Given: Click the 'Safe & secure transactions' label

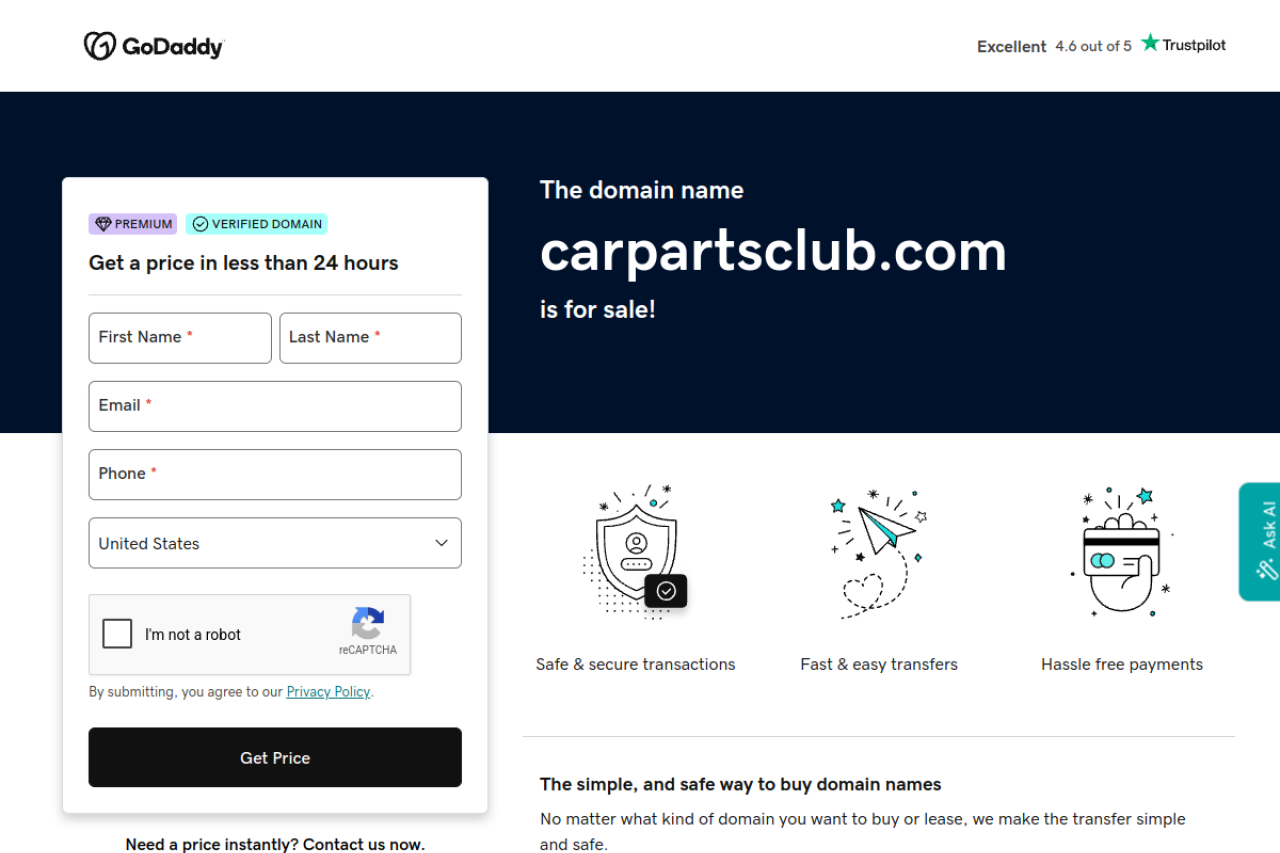Looking at the screenshot, I should (636, 664).
